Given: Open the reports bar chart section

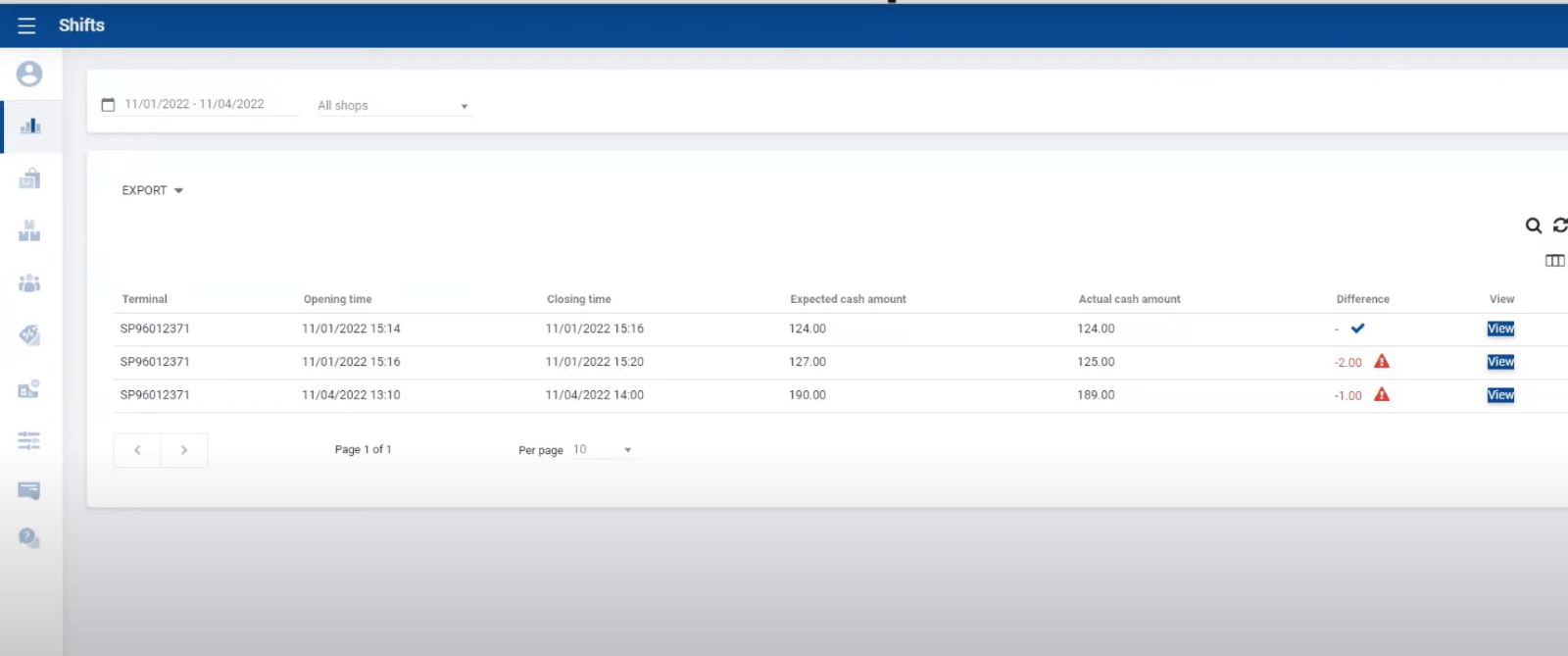Looking at the screenshot, I should (x=30, y=126).
